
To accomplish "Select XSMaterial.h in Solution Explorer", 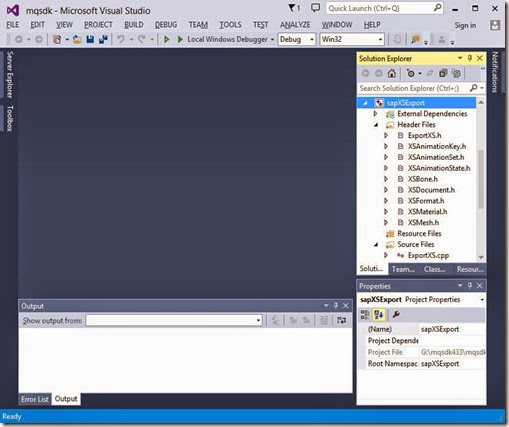I will click(x=427, y=212).
